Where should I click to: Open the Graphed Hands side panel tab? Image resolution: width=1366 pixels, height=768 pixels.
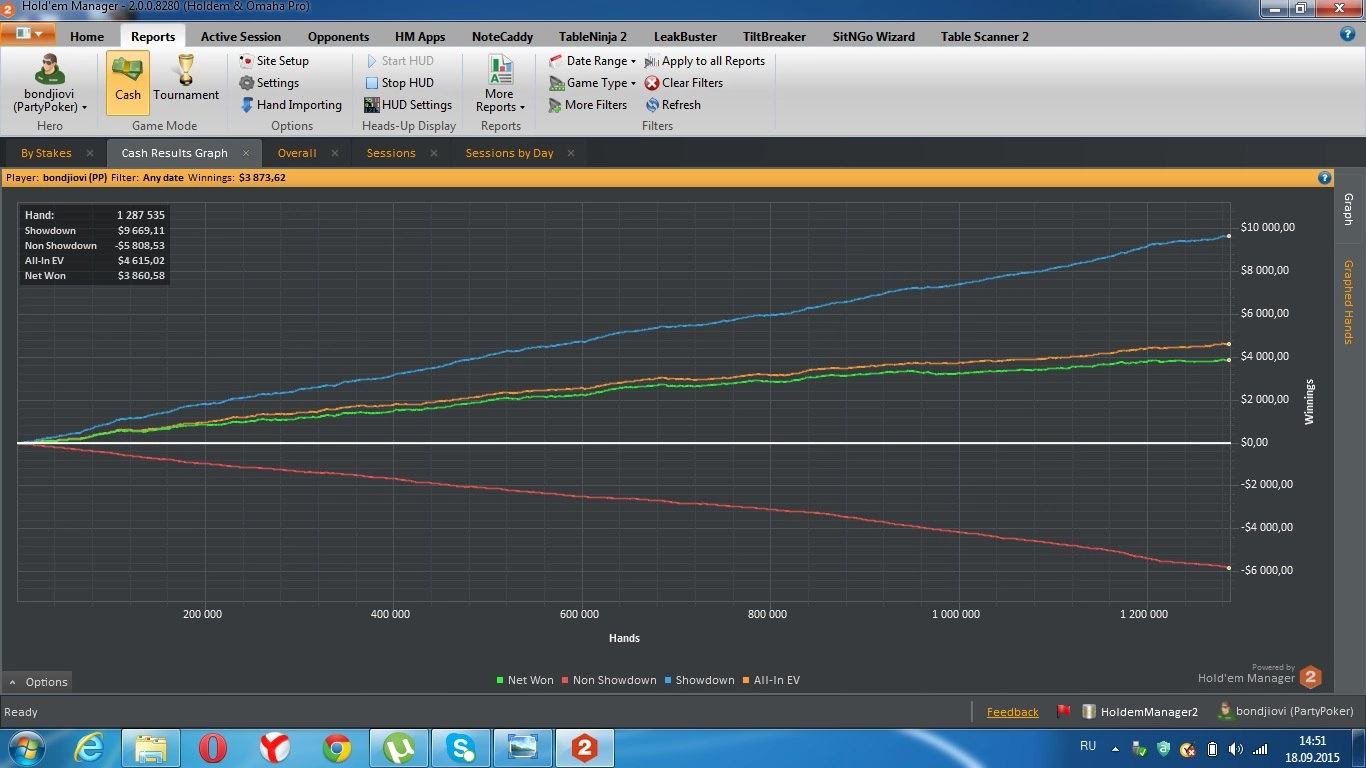tap(1348, 302)
